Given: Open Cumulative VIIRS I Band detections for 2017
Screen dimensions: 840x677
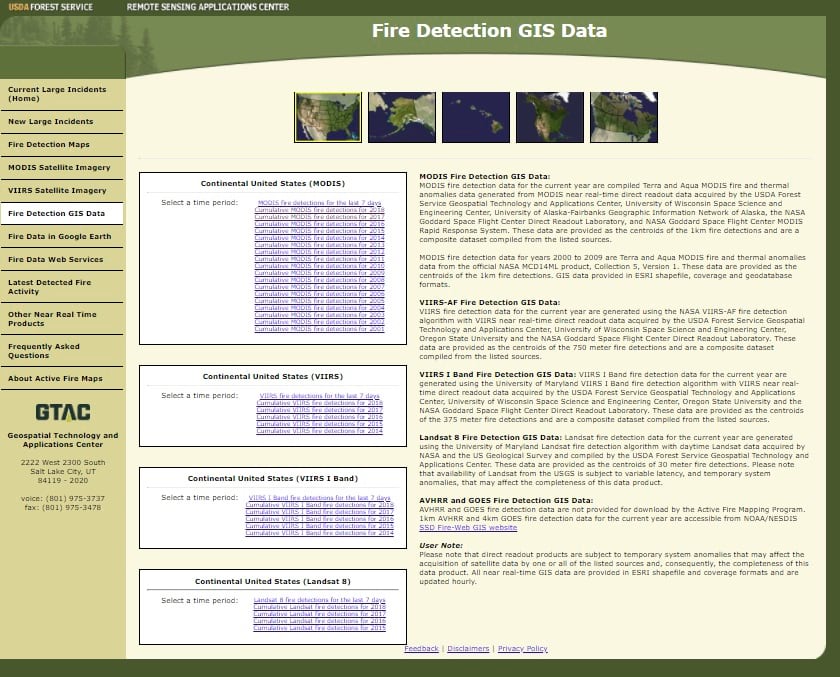Looking at the screenshot, I should tap(319, 512).
